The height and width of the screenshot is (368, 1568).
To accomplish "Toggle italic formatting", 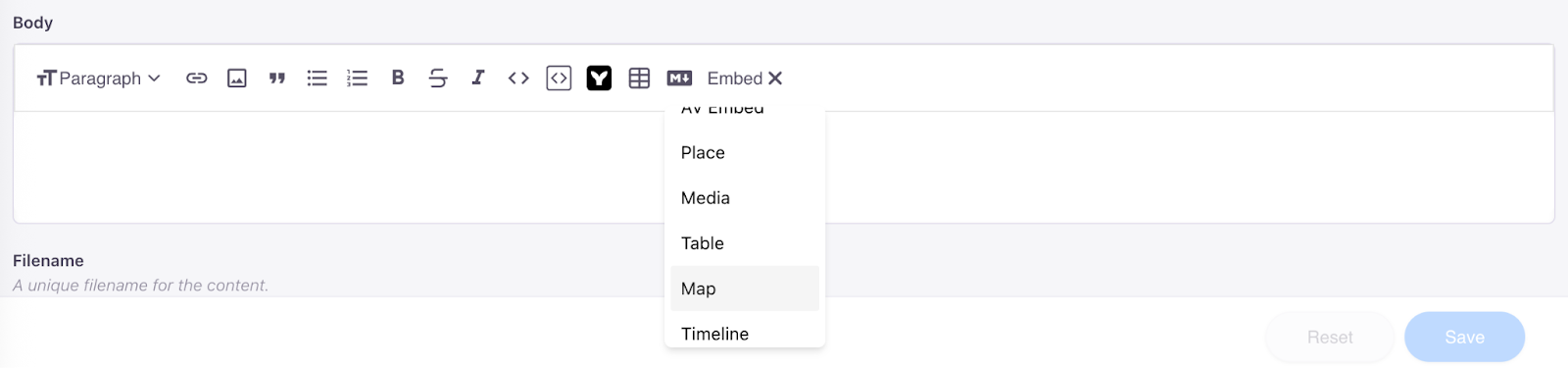I will click(x=478, y=79).
